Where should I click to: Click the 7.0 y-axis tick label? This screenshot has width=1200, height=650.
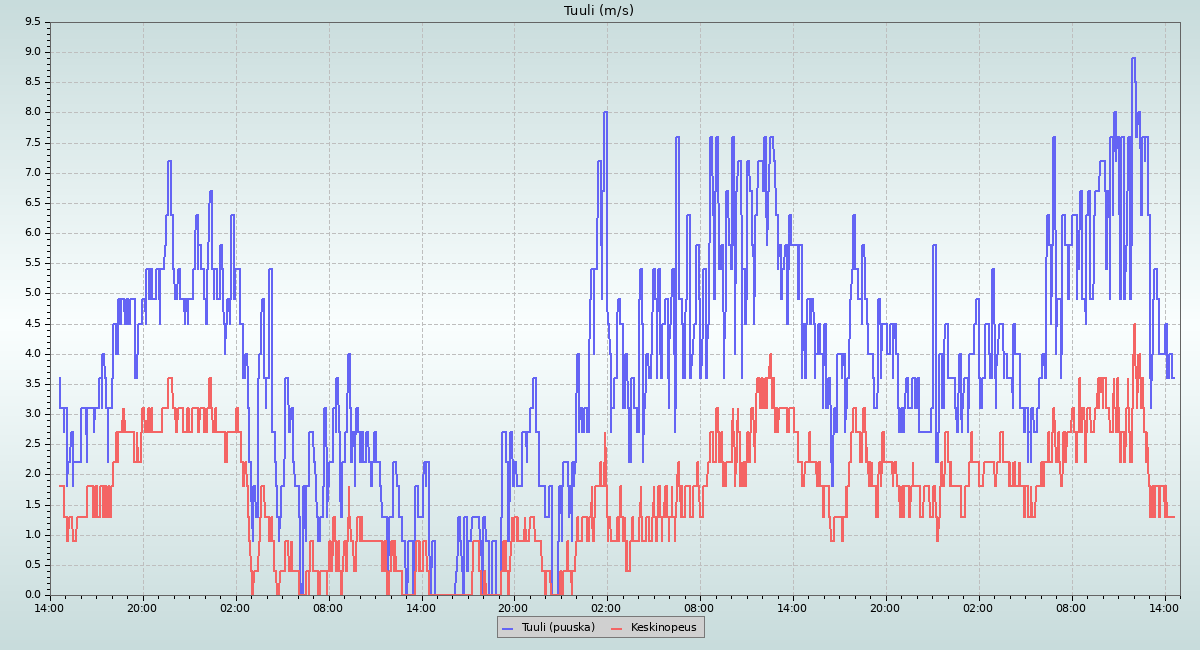(33, 172)
